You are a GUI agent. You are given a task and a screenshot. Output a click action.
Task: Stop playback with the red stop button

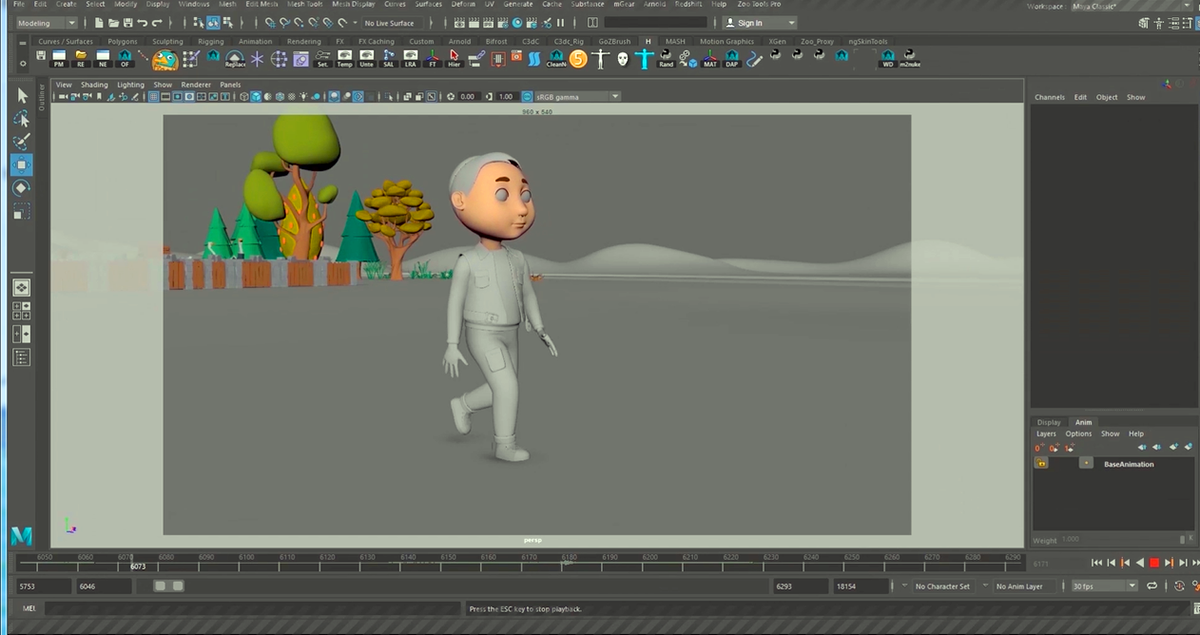click(x=1153, y=563)
